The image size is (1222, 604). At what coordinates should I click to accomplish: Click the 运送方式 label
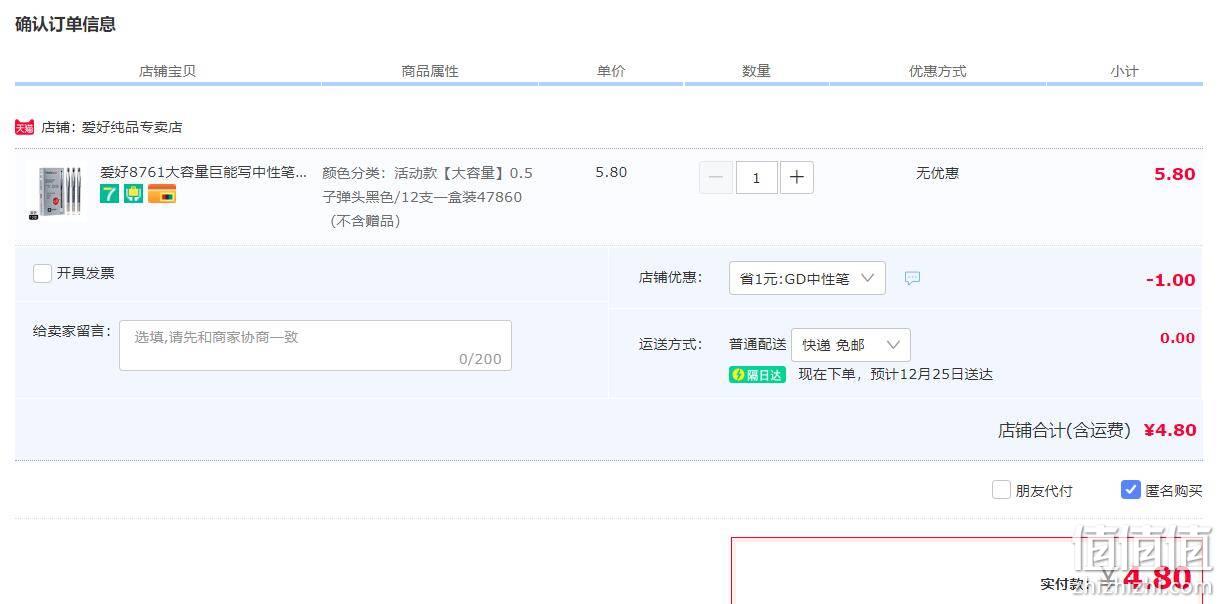(671, 344)
